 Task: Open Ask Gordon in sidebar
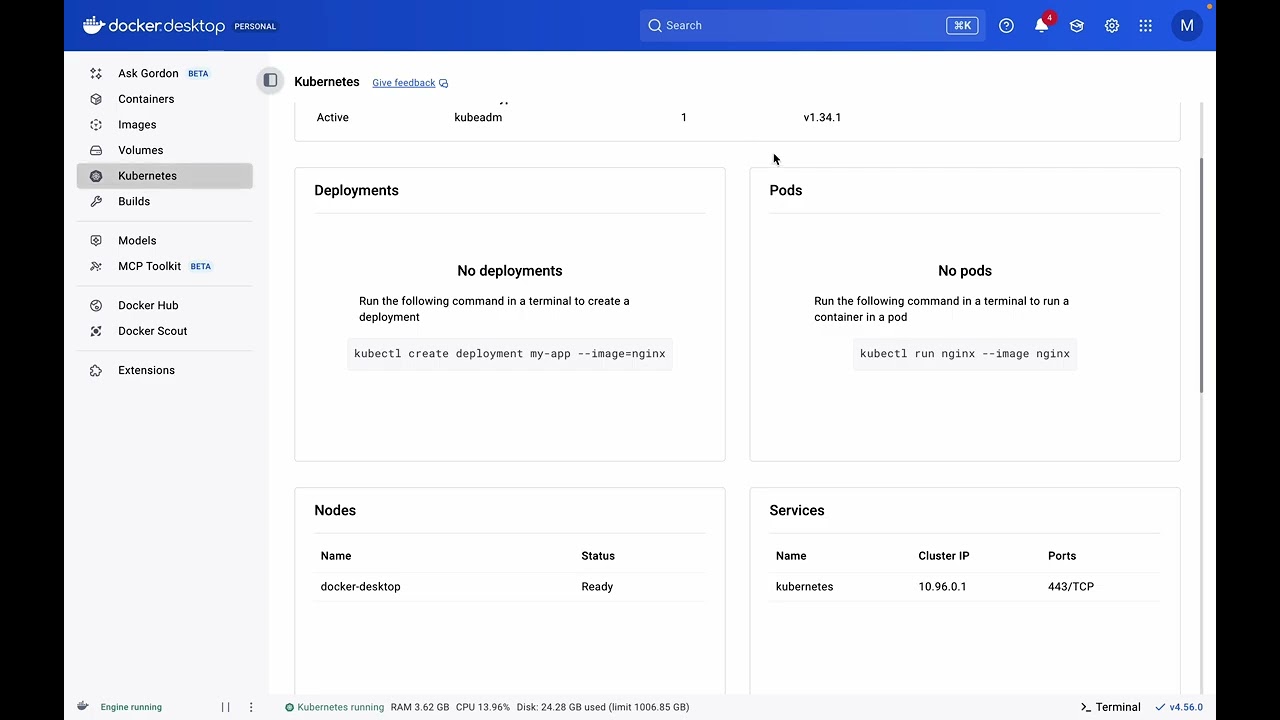(165, 73)
